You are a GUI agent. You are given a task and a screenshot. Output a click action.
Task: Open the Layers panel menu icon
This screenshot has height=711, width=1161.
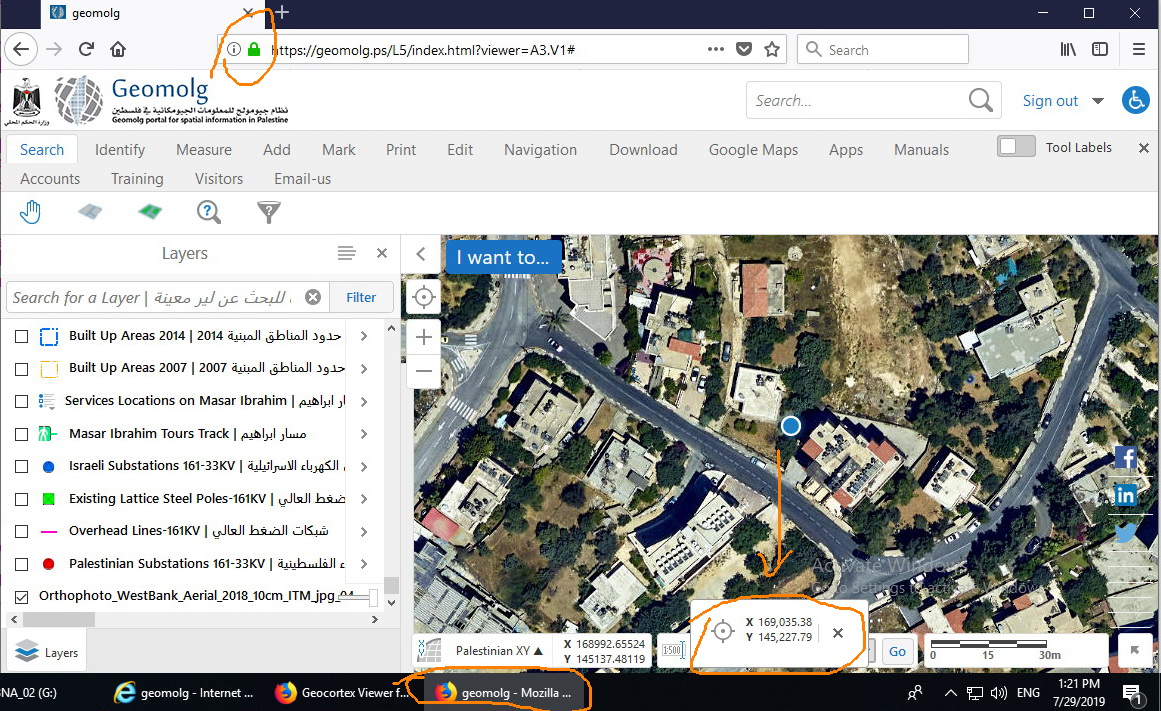pyautogui.click(x=347, y=253)
